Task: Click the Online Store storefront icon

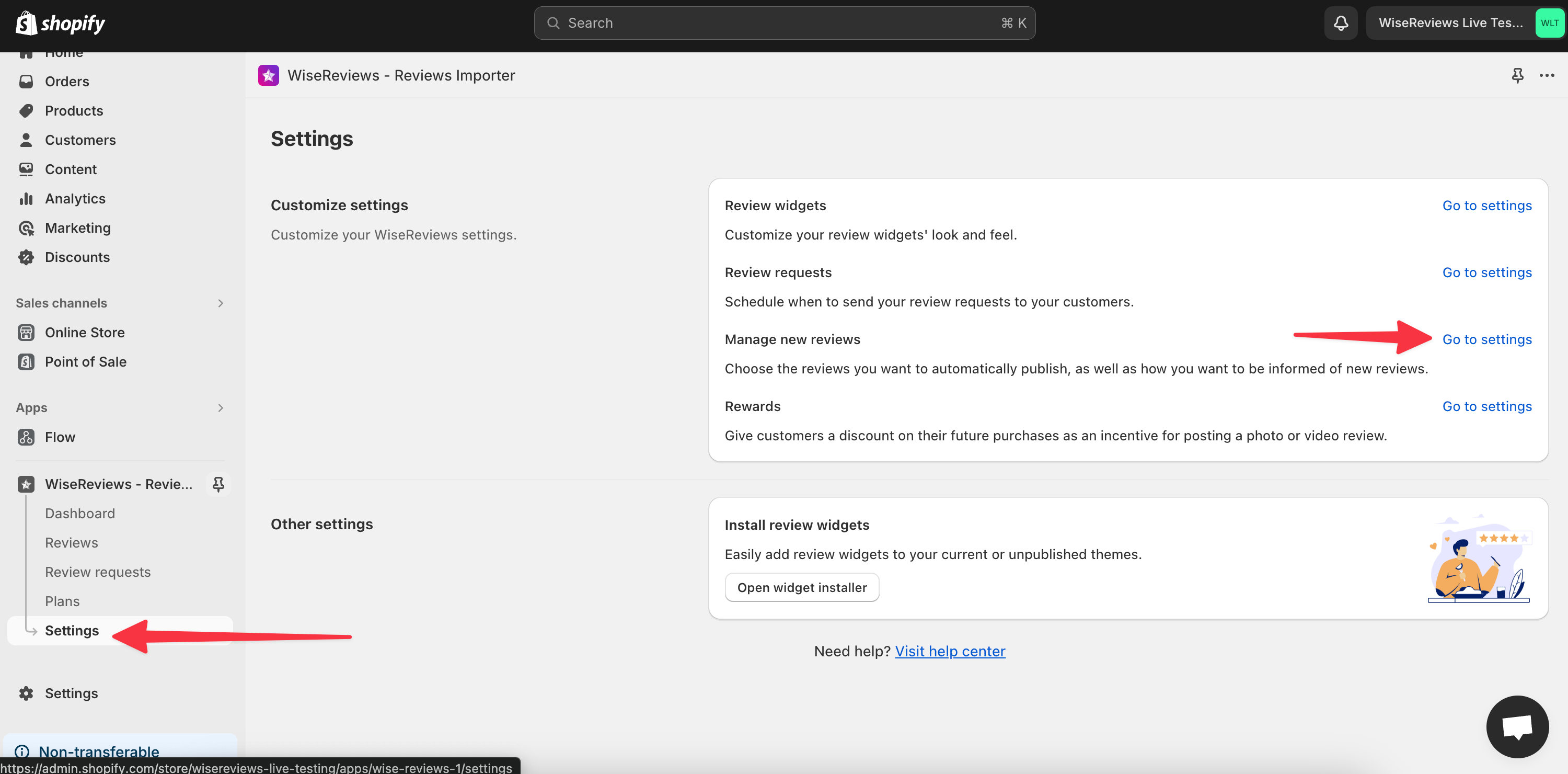Action: tap(26, 333)
